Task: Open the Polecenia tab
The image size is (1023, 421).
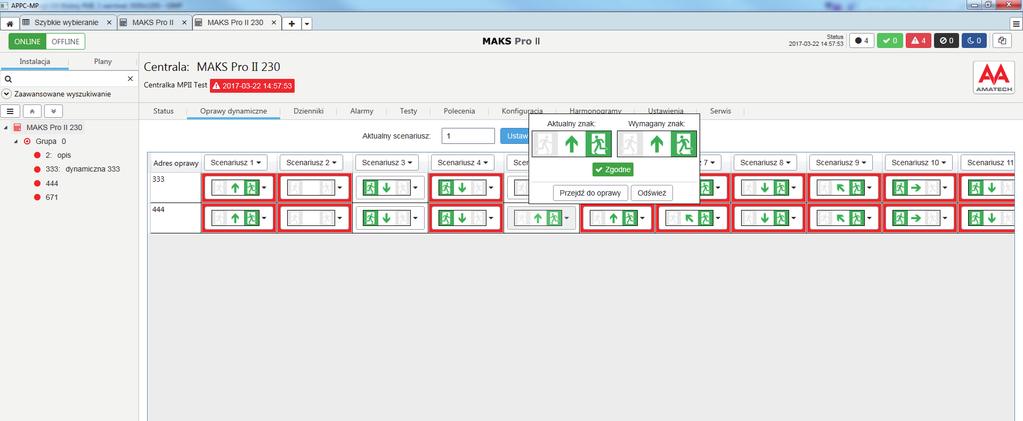Action: [459, 111]
